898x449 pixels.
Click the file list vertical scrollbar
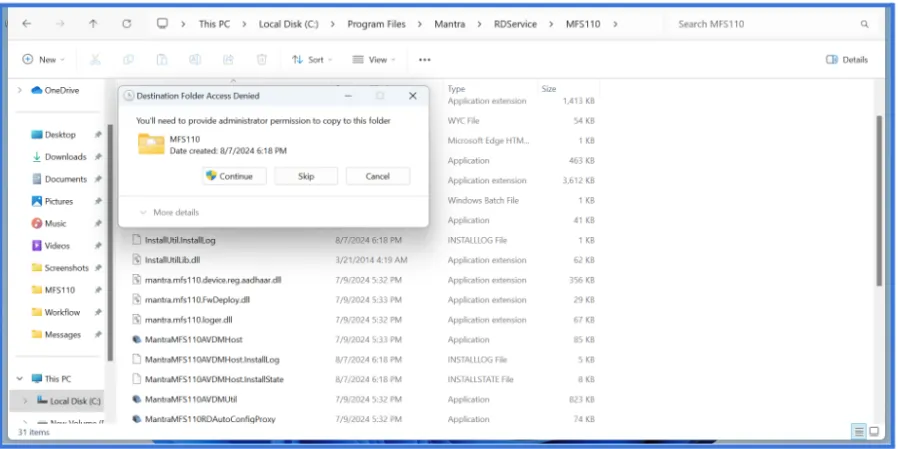coord(879,200)
